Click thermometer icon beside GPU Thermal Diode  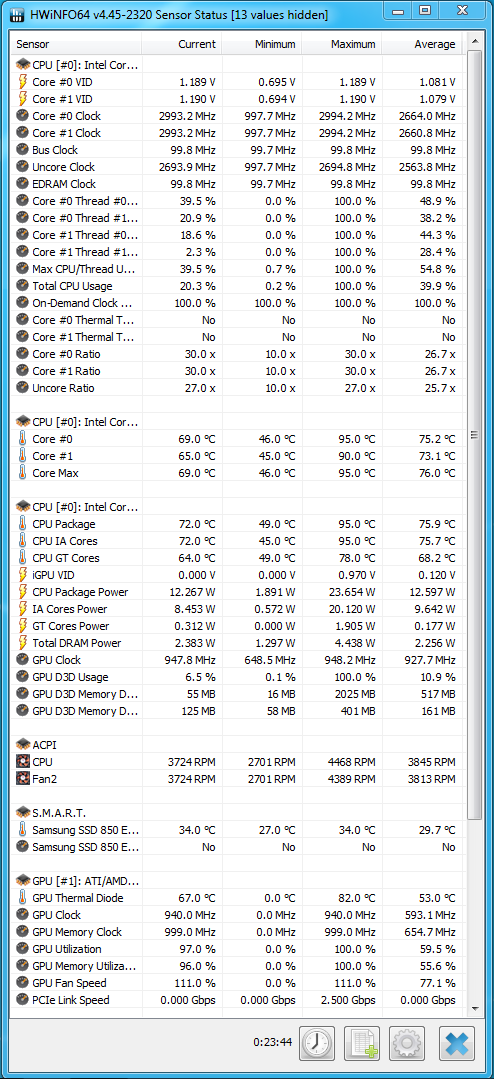click(x=23, y=898)
